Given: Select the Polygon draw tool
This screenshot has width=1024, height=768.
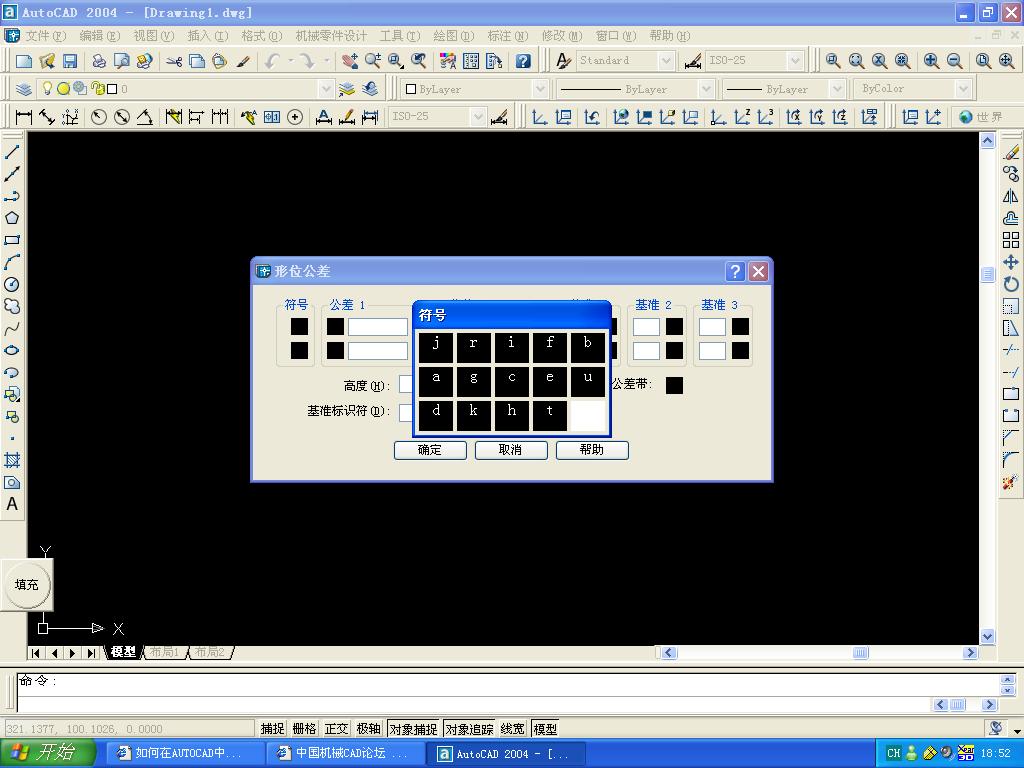Looking at the screenshot, I should [x=12, y=218].
